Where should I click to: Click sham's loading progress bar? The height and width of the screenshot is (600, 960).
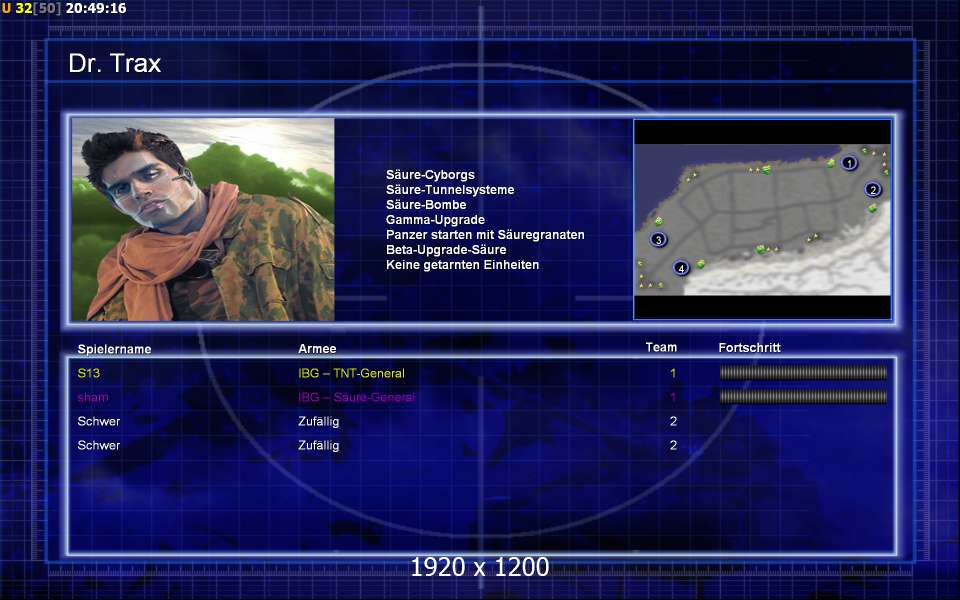tap(803, 397)
